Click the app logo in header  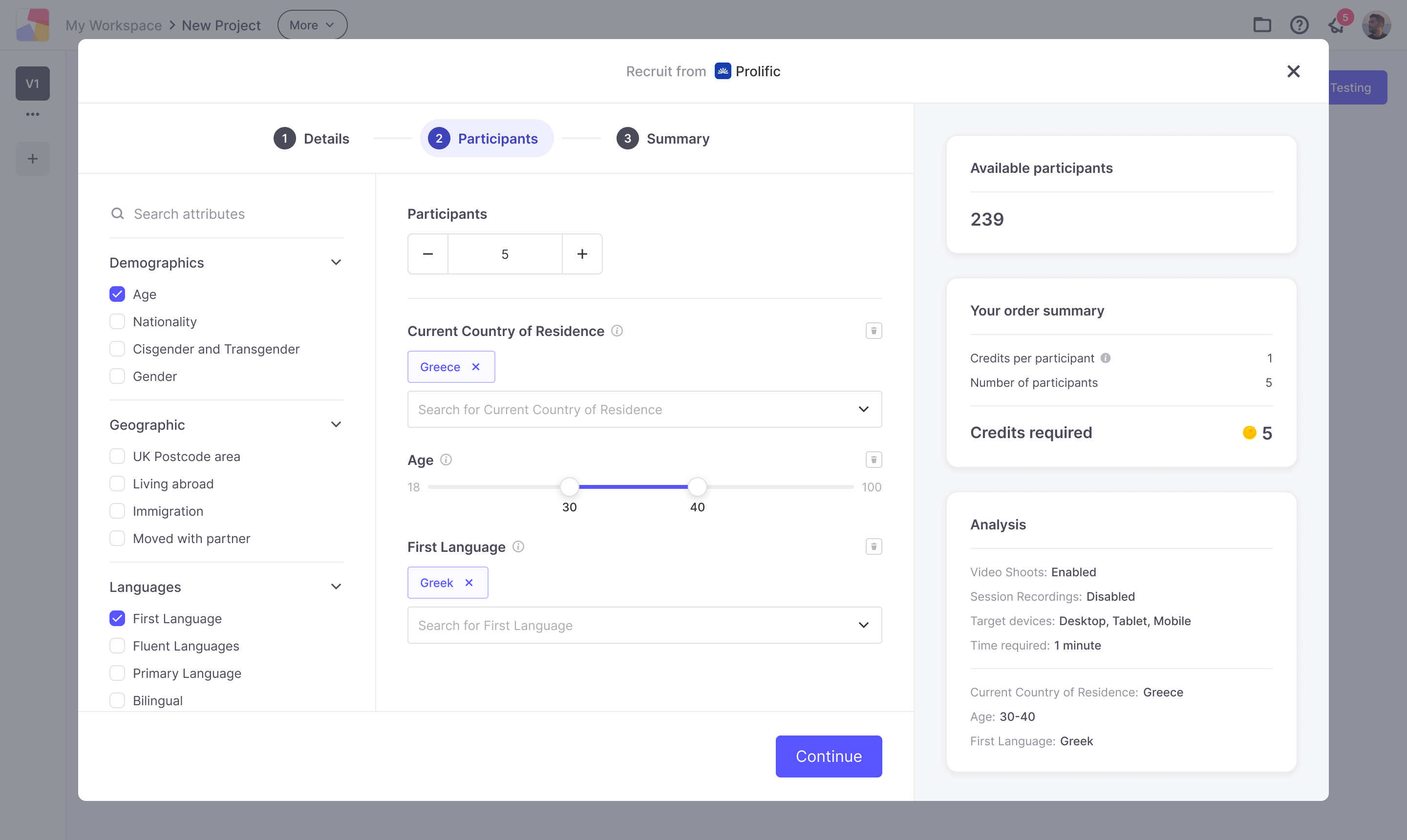32,25
